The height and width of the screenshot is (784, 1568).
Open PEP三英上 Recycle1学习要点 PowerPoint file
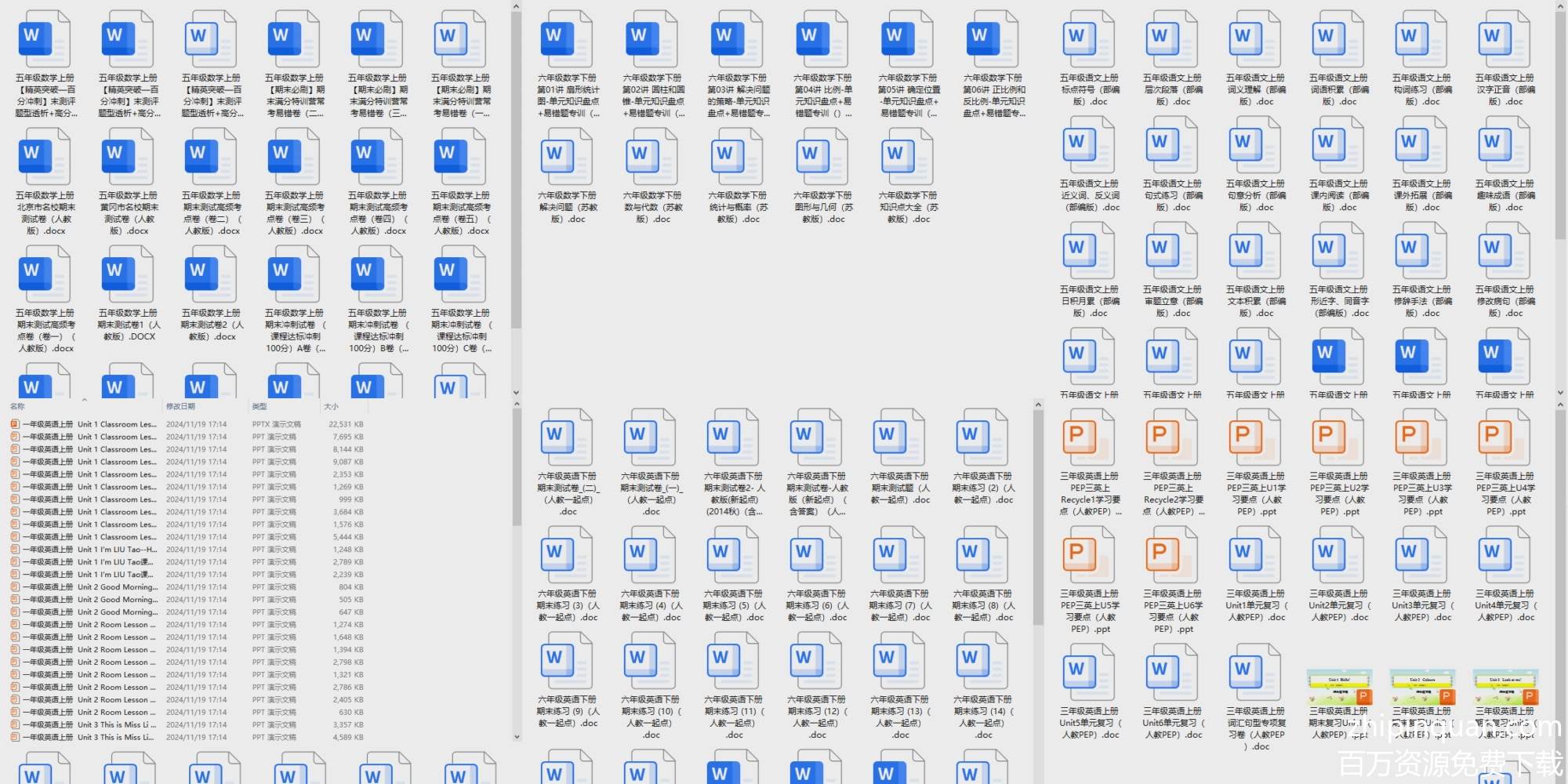pyautogui.click(x=1090, y=463)
